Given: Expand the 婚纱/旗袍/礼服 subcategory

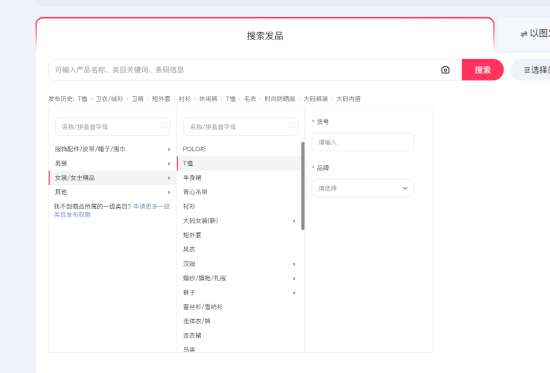Looking at the screenshot, I should coord(294,278).
